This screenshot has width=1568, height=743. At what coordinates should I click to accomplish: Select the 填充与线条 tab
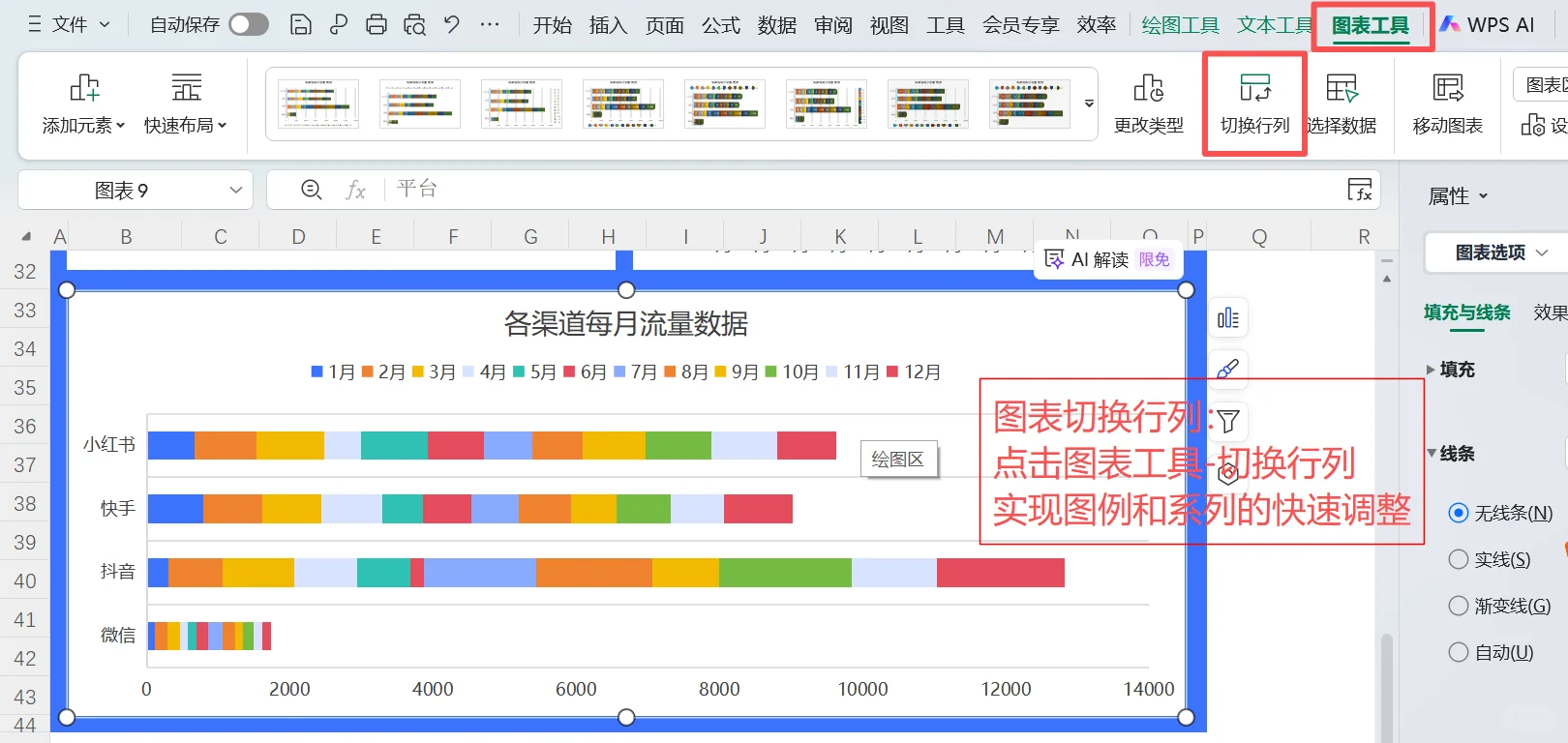click(1467, 312)
